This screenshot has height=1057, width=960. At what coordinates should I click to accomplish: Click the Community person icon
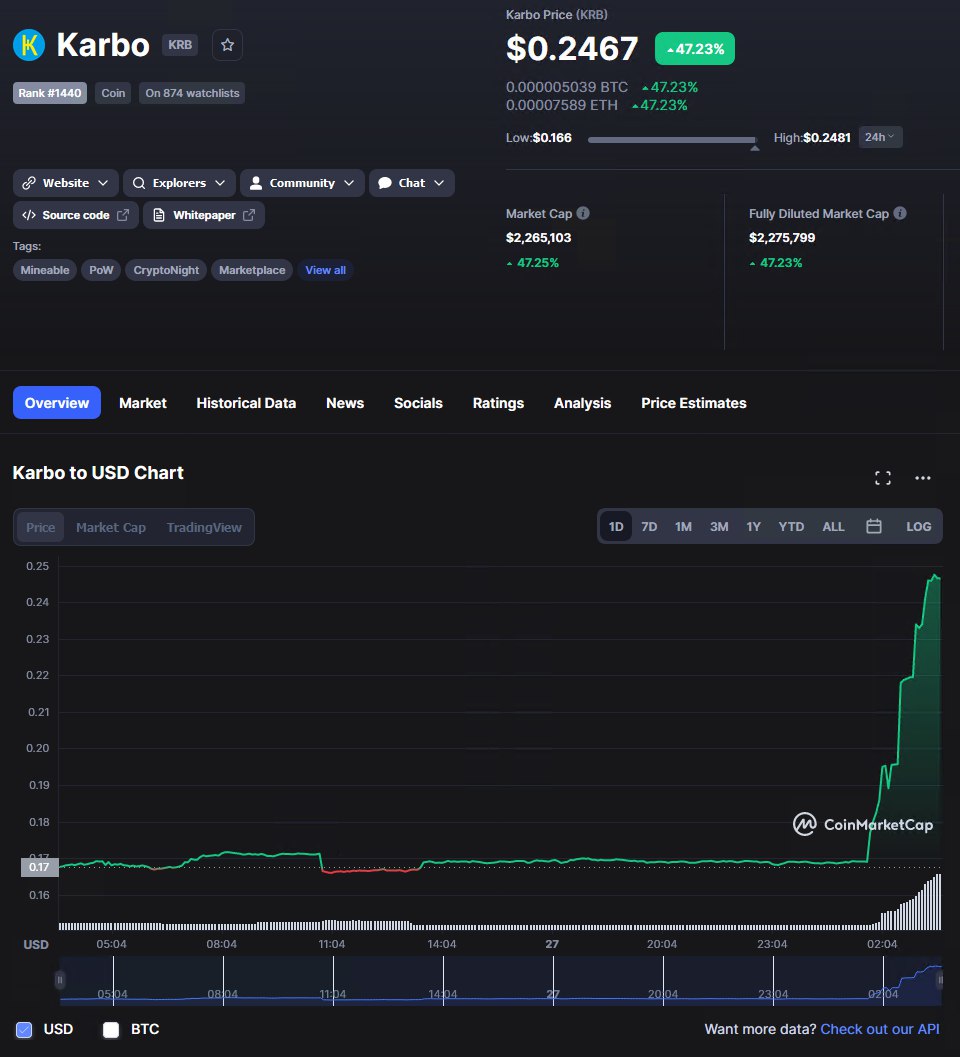coord(256,183)
